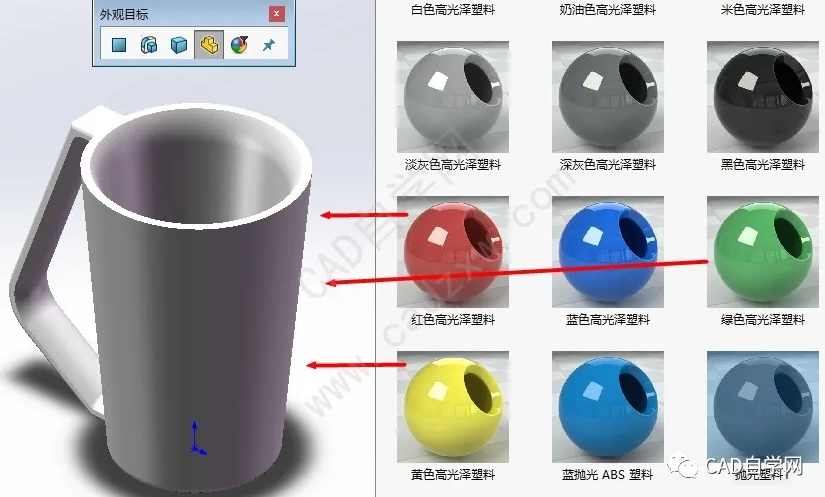825x497 pixels.
Task: Open the appearance color wheel icon
Action: [239, 45]
